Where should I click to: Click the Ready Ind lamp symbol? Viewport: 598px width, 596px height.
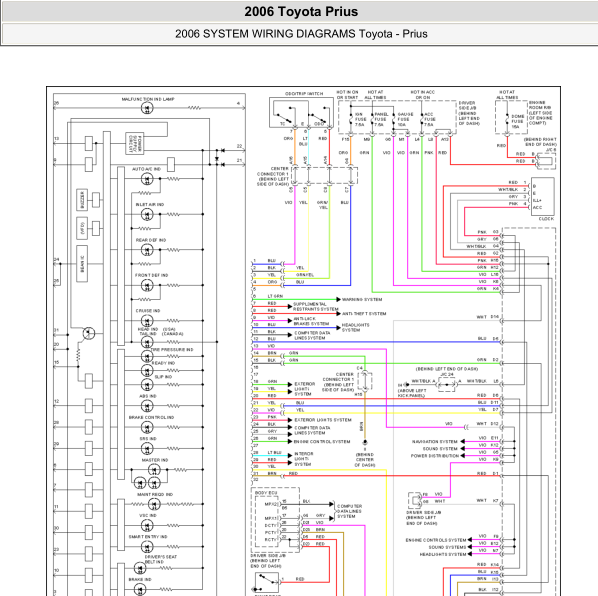coord(147,370)
